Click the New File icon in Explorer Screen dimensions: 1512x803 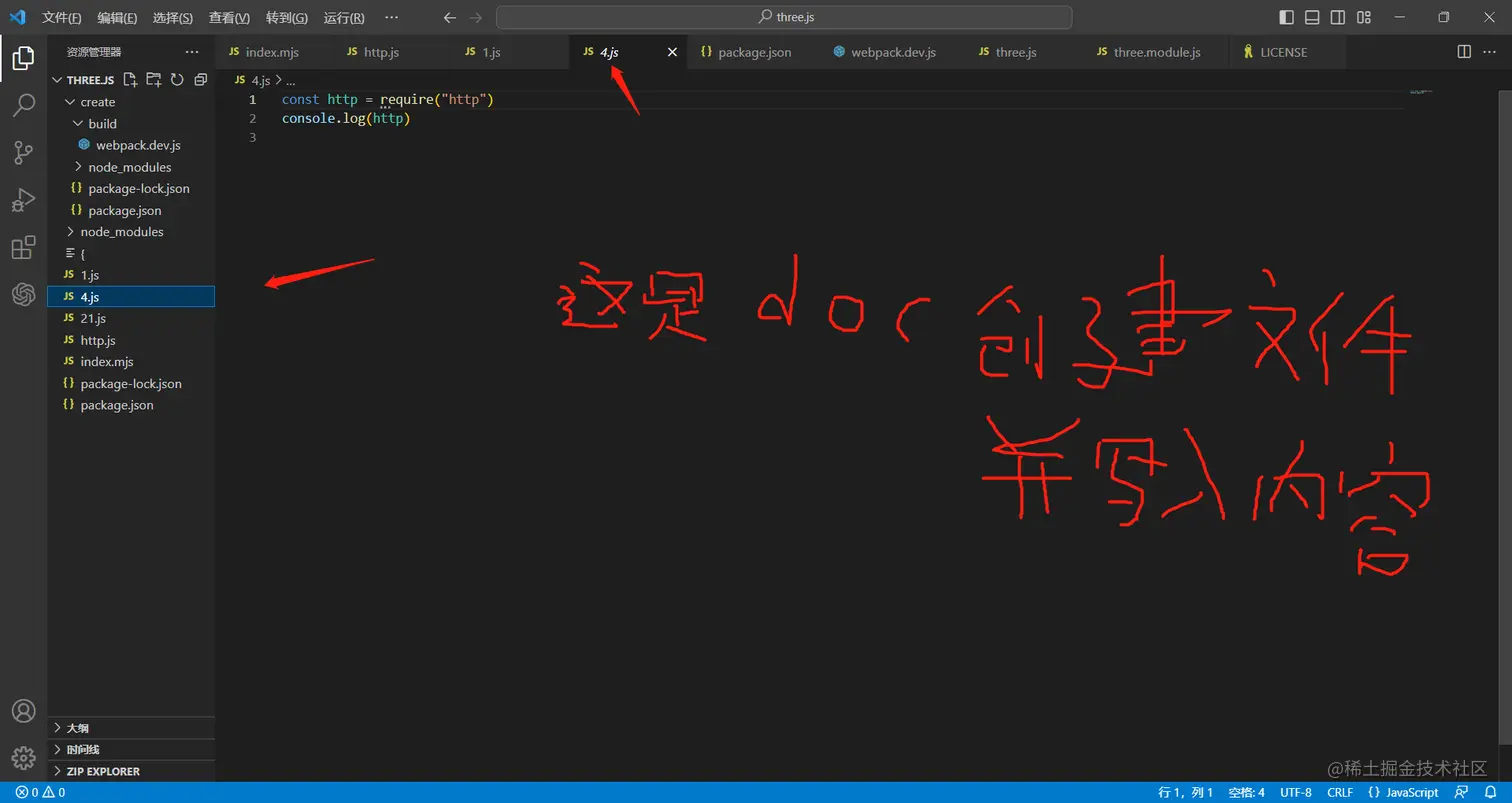129,79
